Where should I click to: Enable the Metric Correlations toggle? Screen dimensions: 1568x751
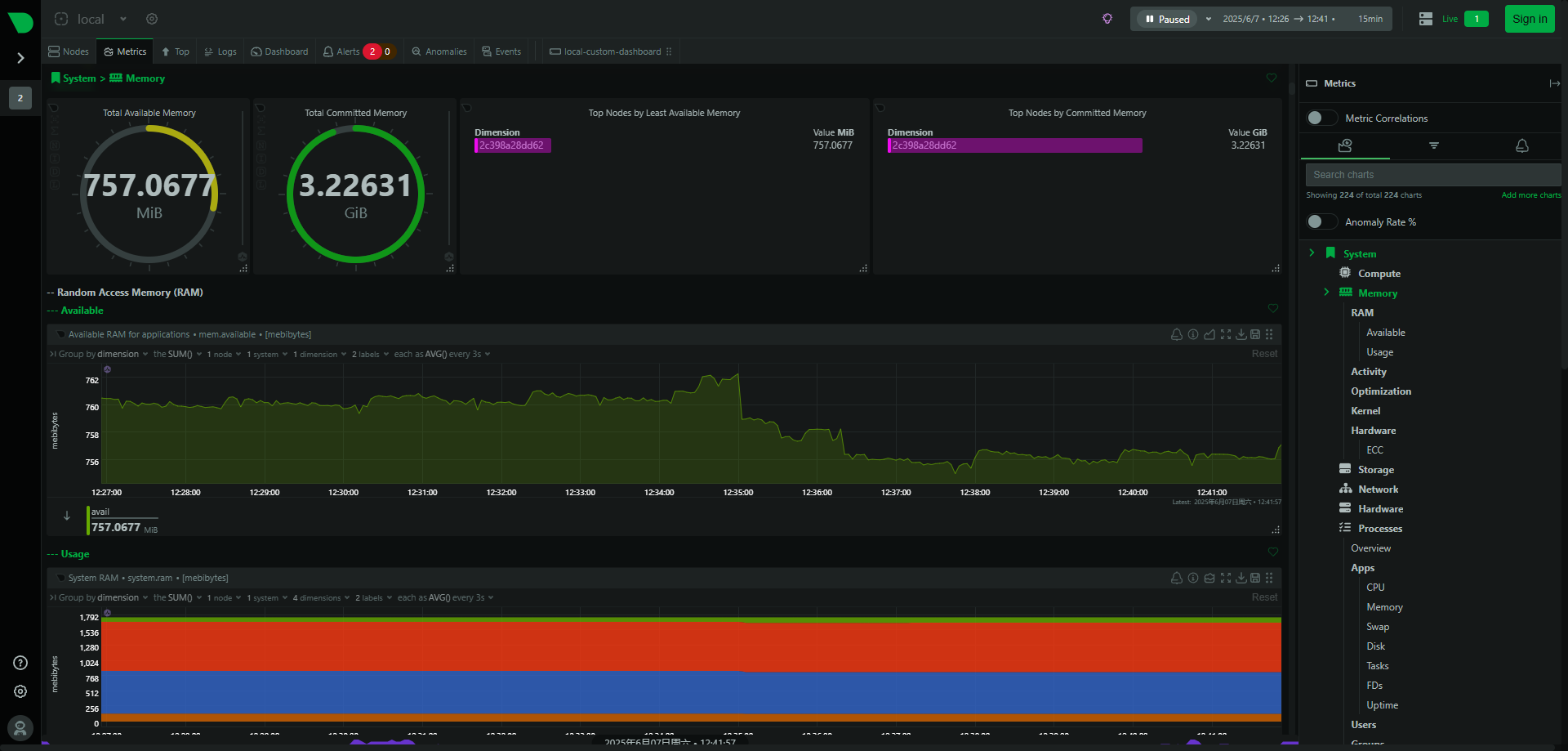(1321, 118)
